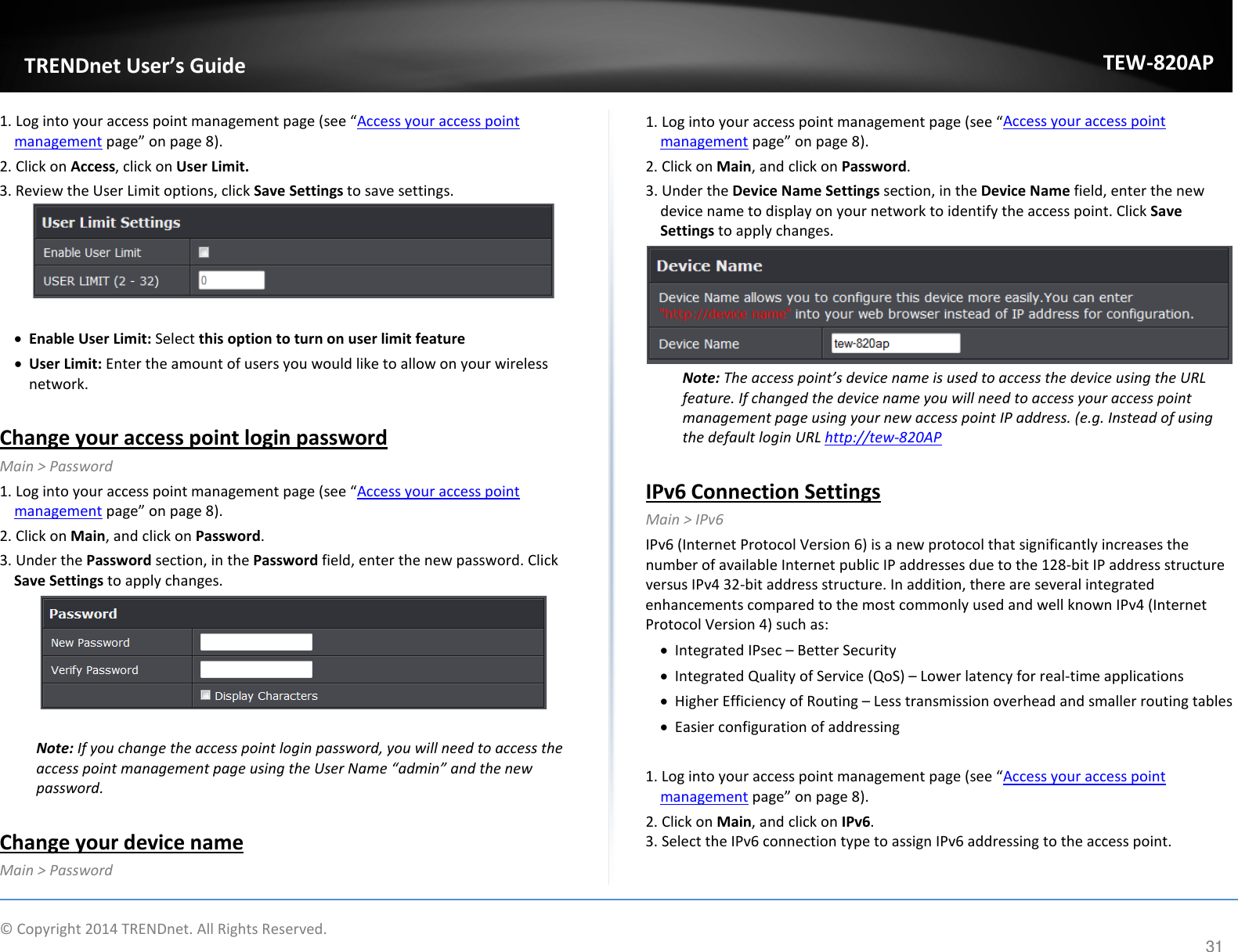Viewport: 1238px width, 952px height.
Task: Tick the Enable User Limit checkbox
Action: point(204,252)
